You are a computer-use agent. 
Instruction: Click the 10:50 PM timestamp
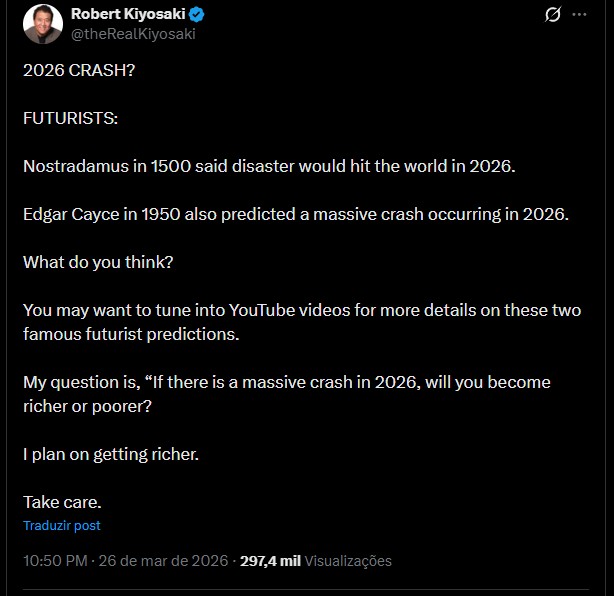(x=55, y=561)
